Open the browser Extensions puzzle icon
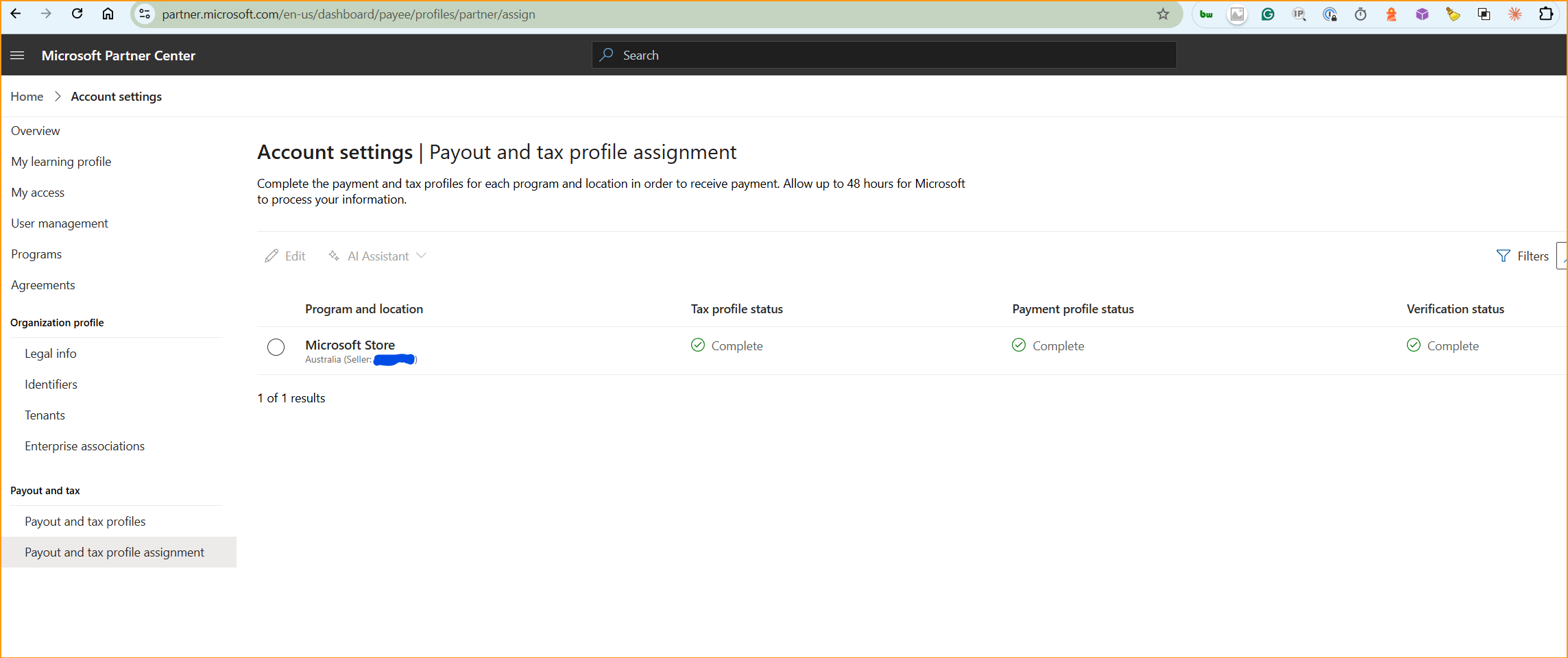Image resolution: width=1568 pixels, height=658 pixels. (1546, 14)
